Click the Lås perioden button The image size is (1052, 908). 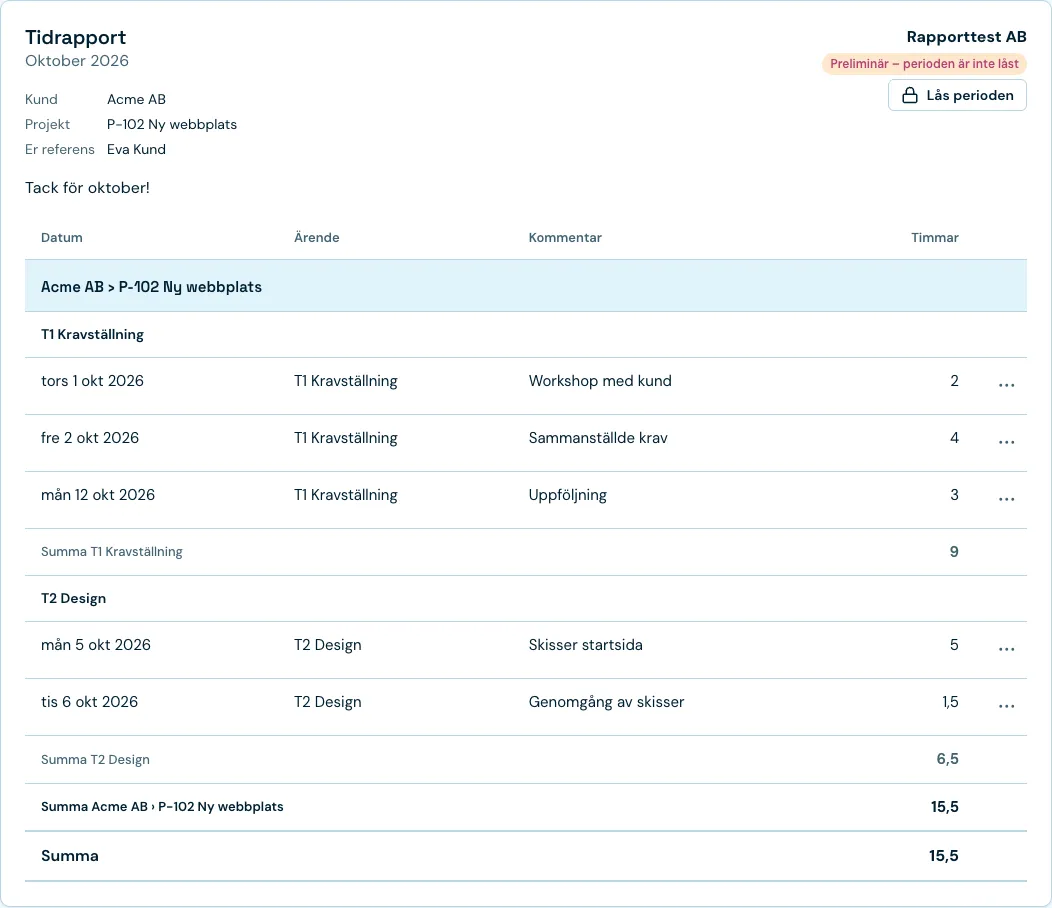(x=957, y=95)
